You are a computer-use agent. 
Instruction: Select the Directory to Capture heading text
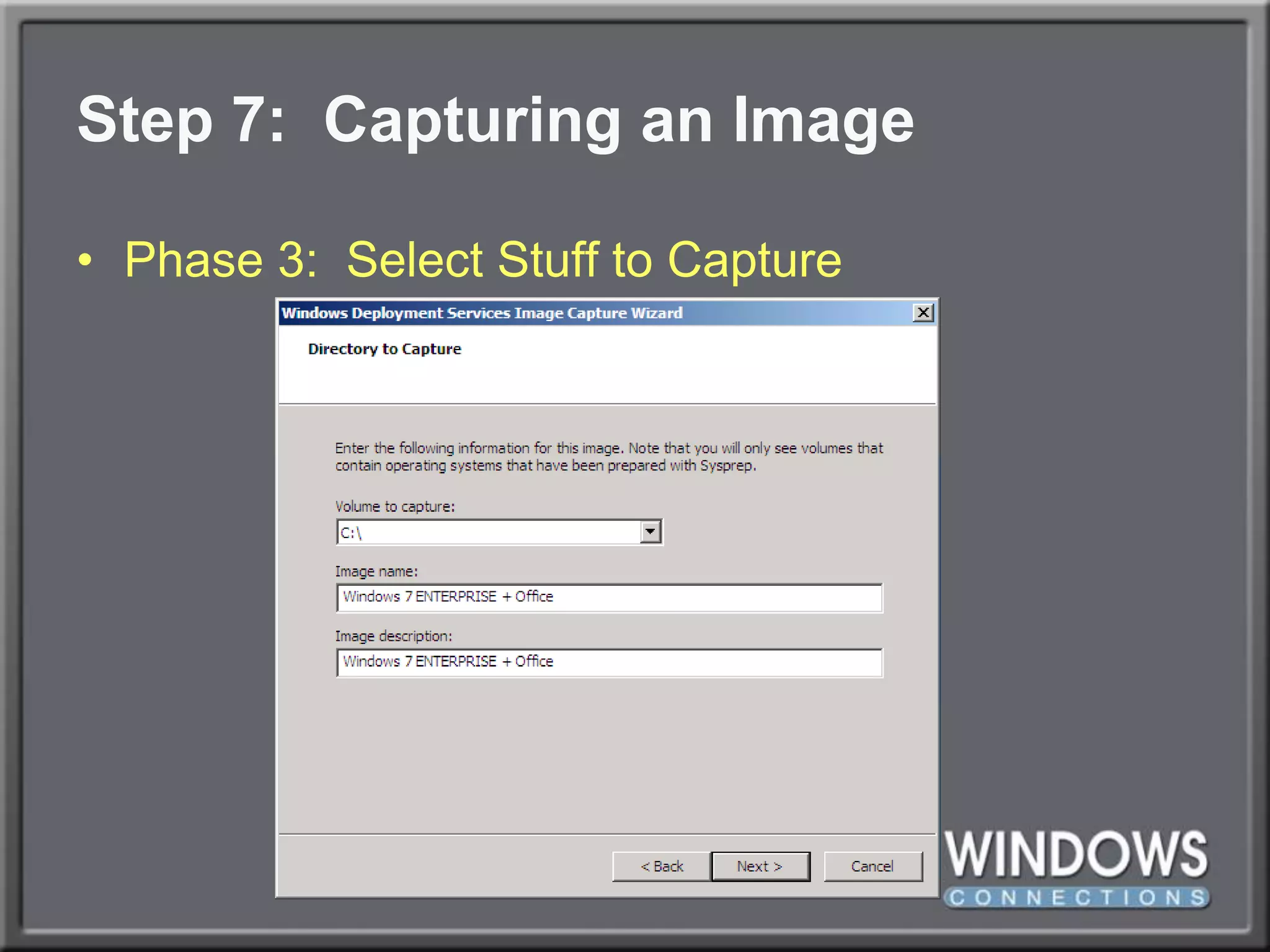[384, 349]
